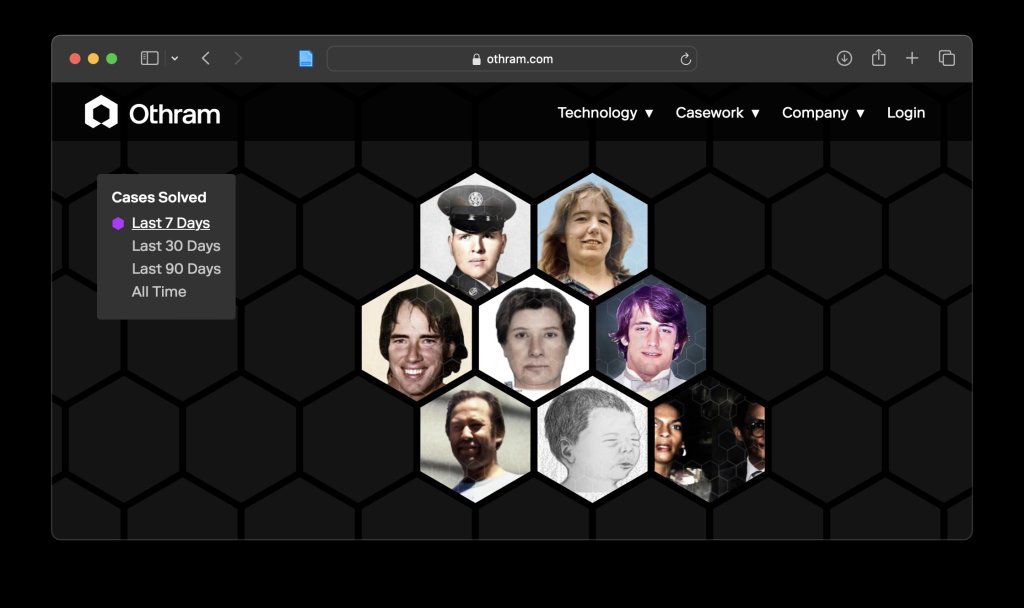1024x608 pixels.
Task: Select the Last 7 Days filter
Action: [x=170, y=223]
